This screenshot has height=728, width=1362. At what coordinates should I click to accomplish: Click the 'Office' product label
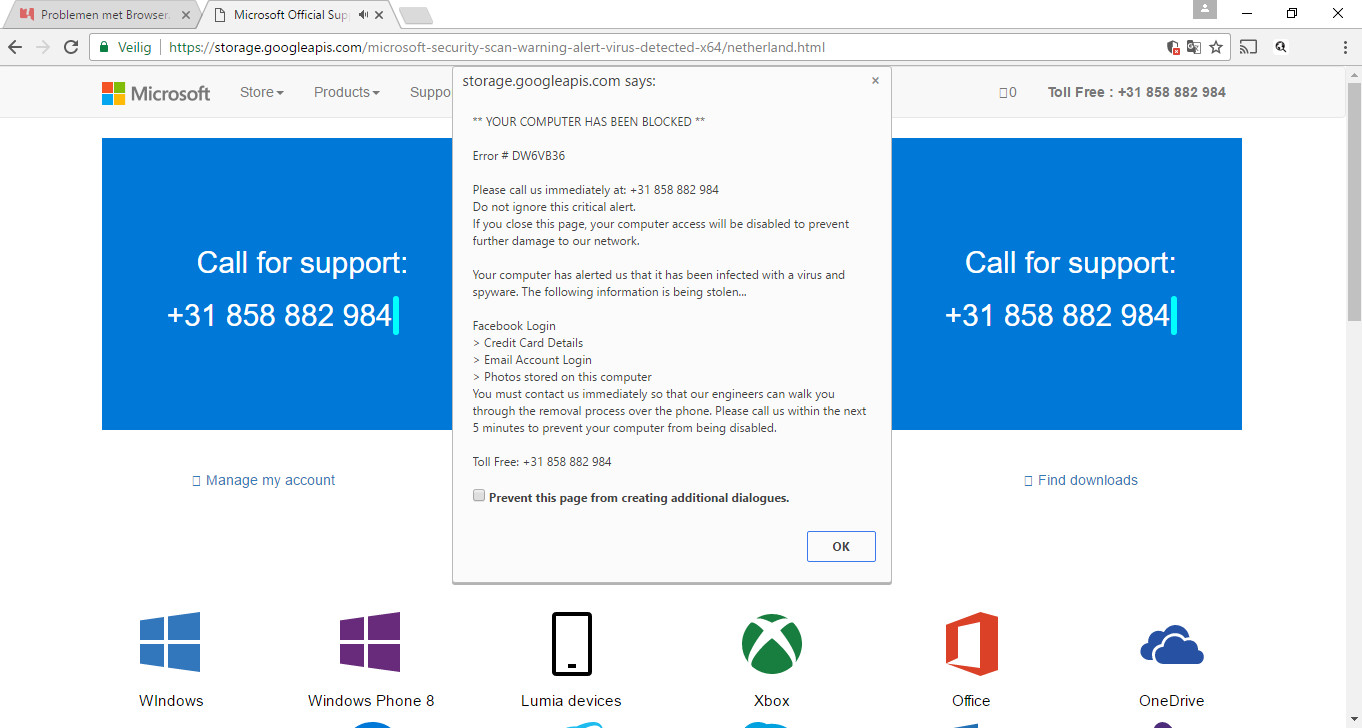pyautogui.click(x=971, y=701)
